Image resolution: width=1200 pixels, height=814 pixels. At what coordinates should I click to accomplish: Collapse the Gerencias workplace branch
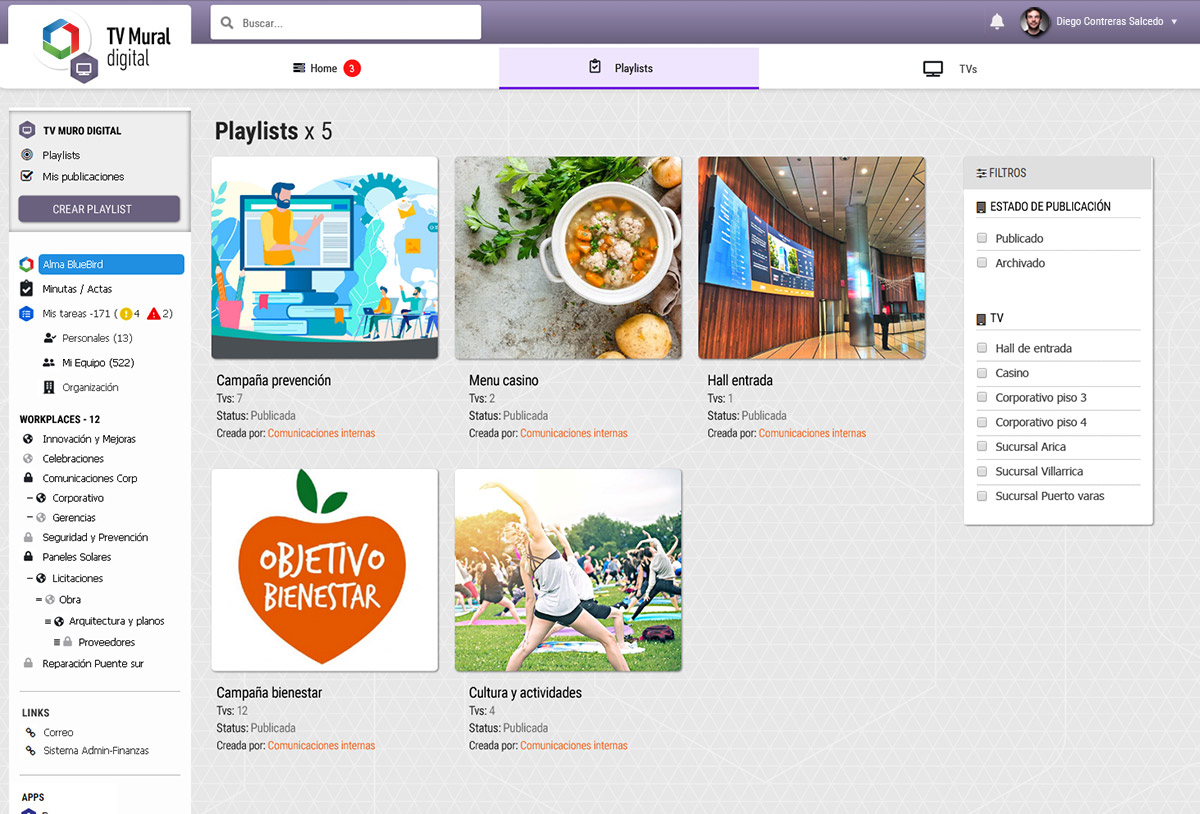[x=30, y=518]
